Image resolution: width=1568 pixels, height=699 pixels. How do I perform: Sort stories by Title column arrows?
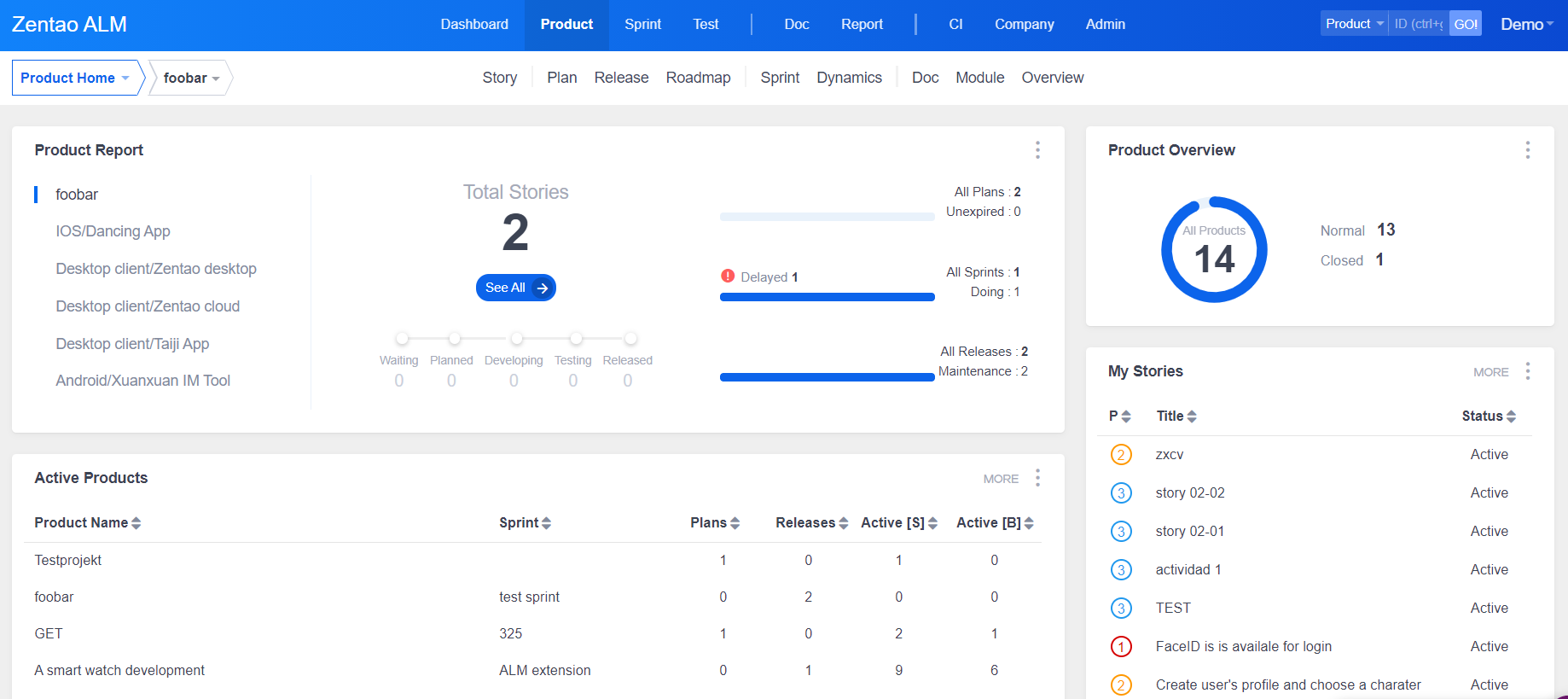[1192, 416]
